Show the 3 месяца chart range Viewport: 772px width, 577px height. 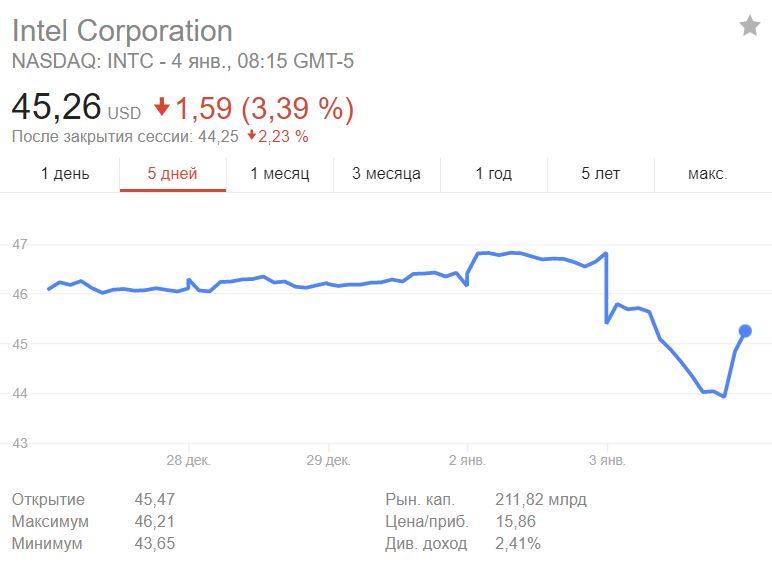coord(386,174)
